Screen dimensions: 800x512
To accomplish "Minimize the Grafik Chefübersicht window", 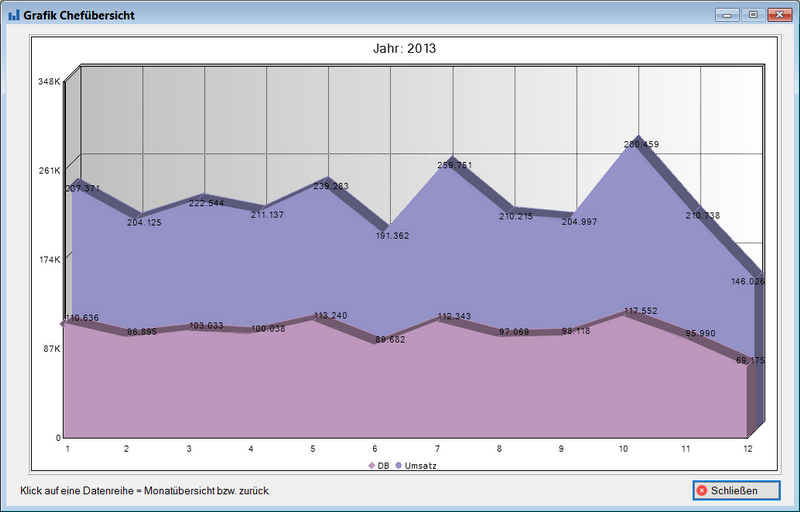I will point(729,15).
